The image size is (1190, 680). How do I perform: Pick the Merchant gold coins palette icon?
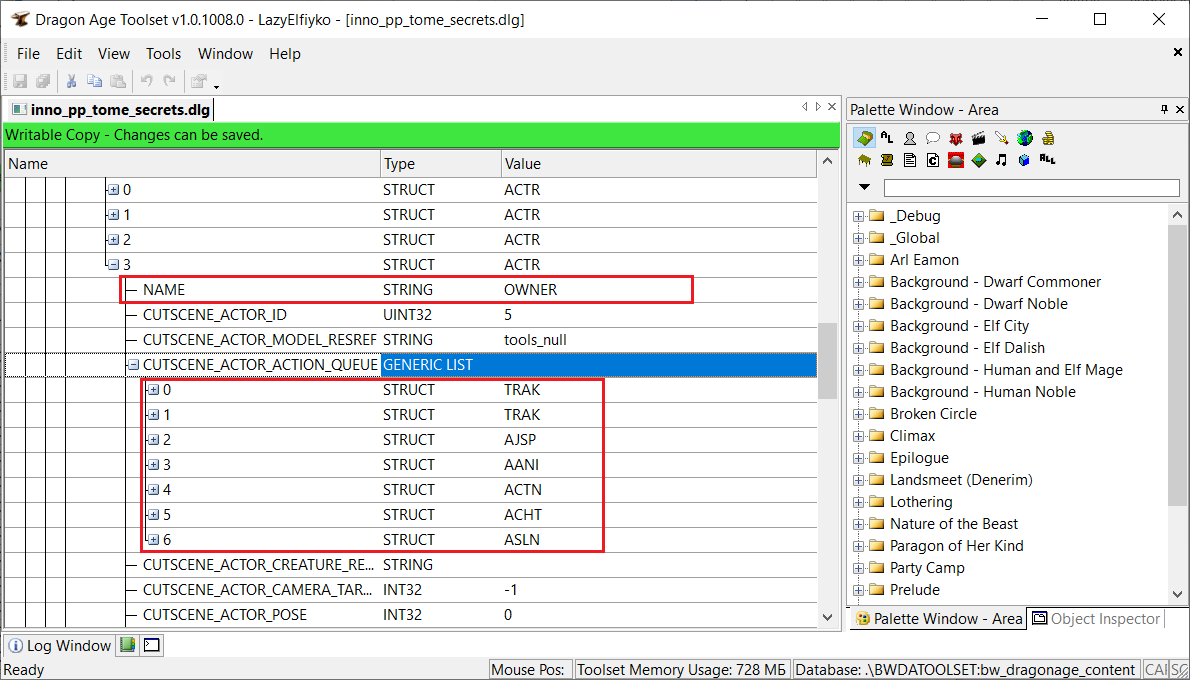(1048, 138)
